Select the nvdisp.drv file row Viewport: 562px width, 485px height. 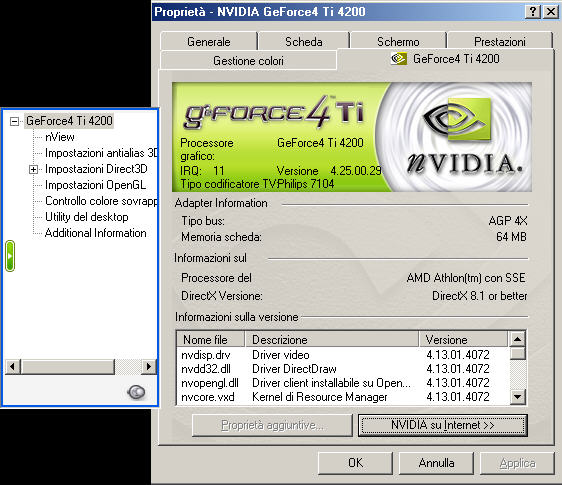tap(343, 355)
